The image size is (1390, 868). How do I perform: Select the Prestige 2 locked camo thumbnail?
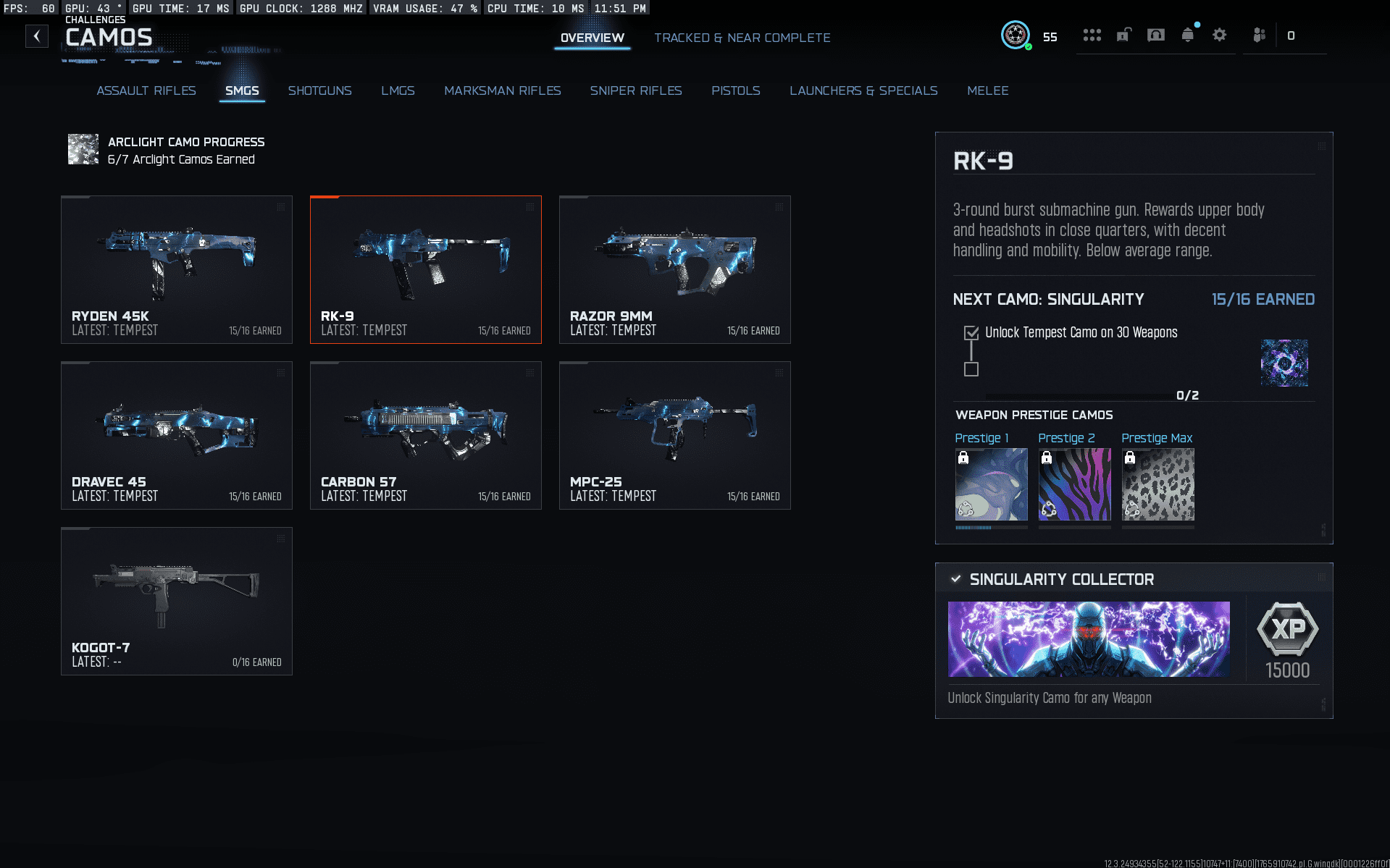pyautogui.click(x=1074, y=484)
